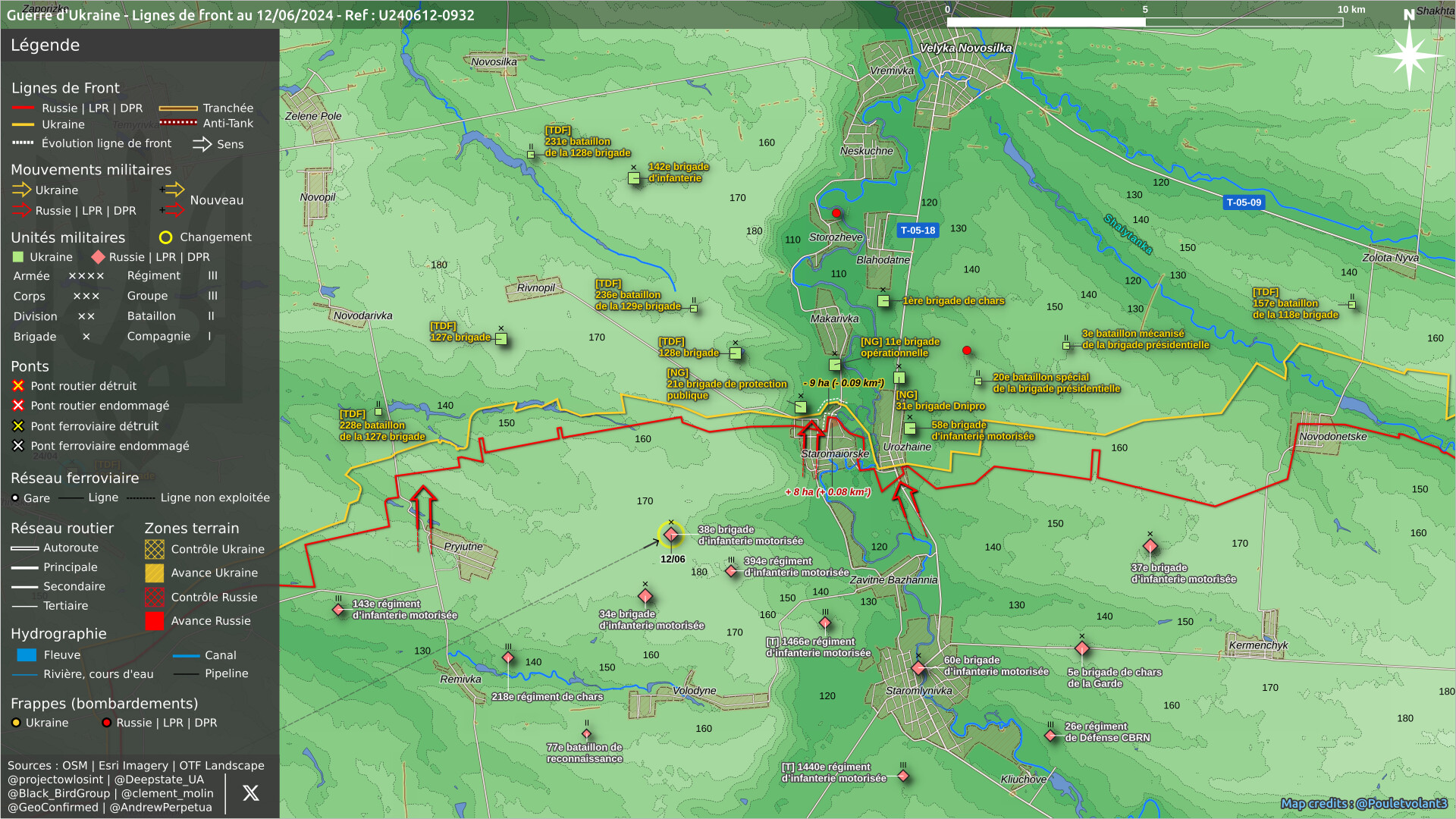
Task: Click the X (Twitter) logo icon
Action: click(250, 793)
